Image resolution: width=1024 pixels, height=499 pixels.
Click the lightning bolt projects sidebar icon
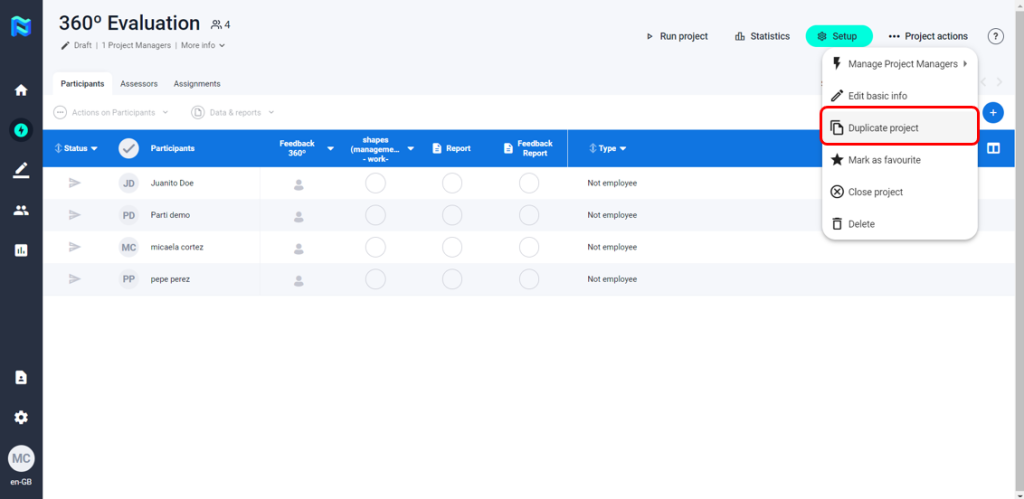21,130
